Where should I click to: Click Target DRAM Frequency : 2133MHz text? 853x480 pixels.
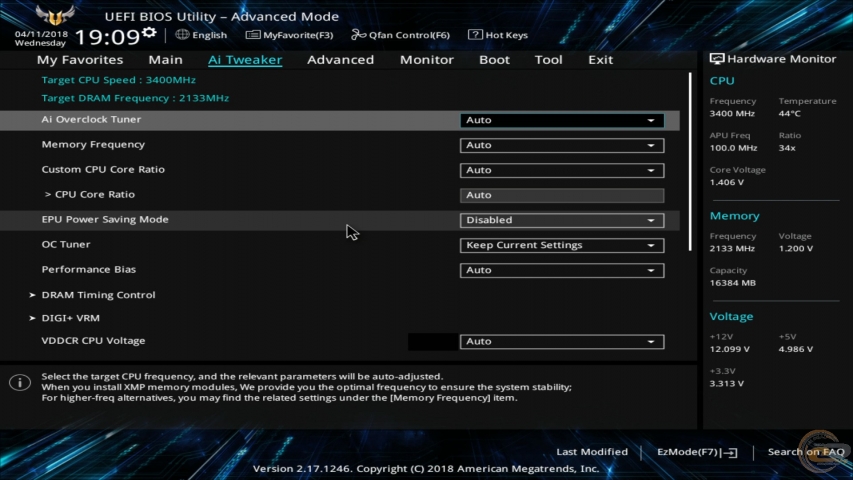135,99
